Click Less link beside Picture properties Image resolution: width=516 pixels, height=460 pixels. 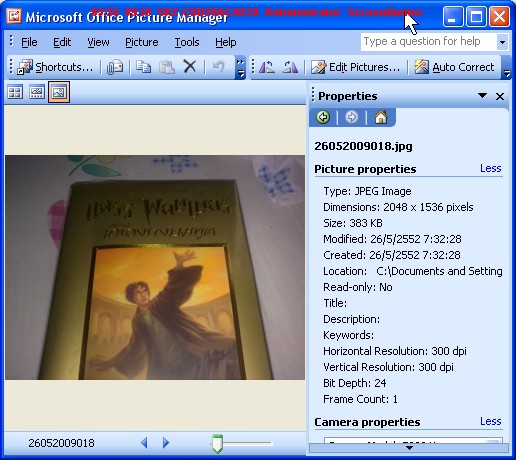coord(490,168)
